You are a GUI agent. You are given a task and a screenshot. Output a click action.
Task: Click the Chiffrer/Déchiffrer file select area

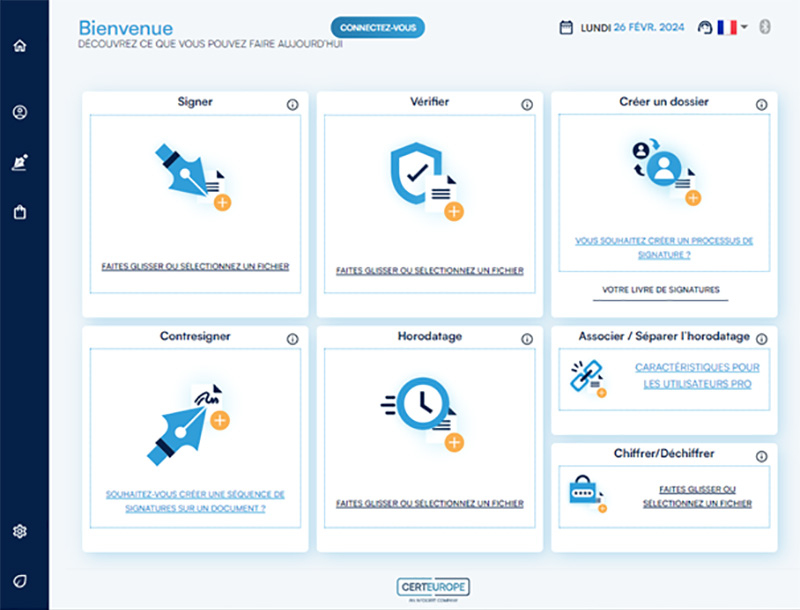point(697,496)
